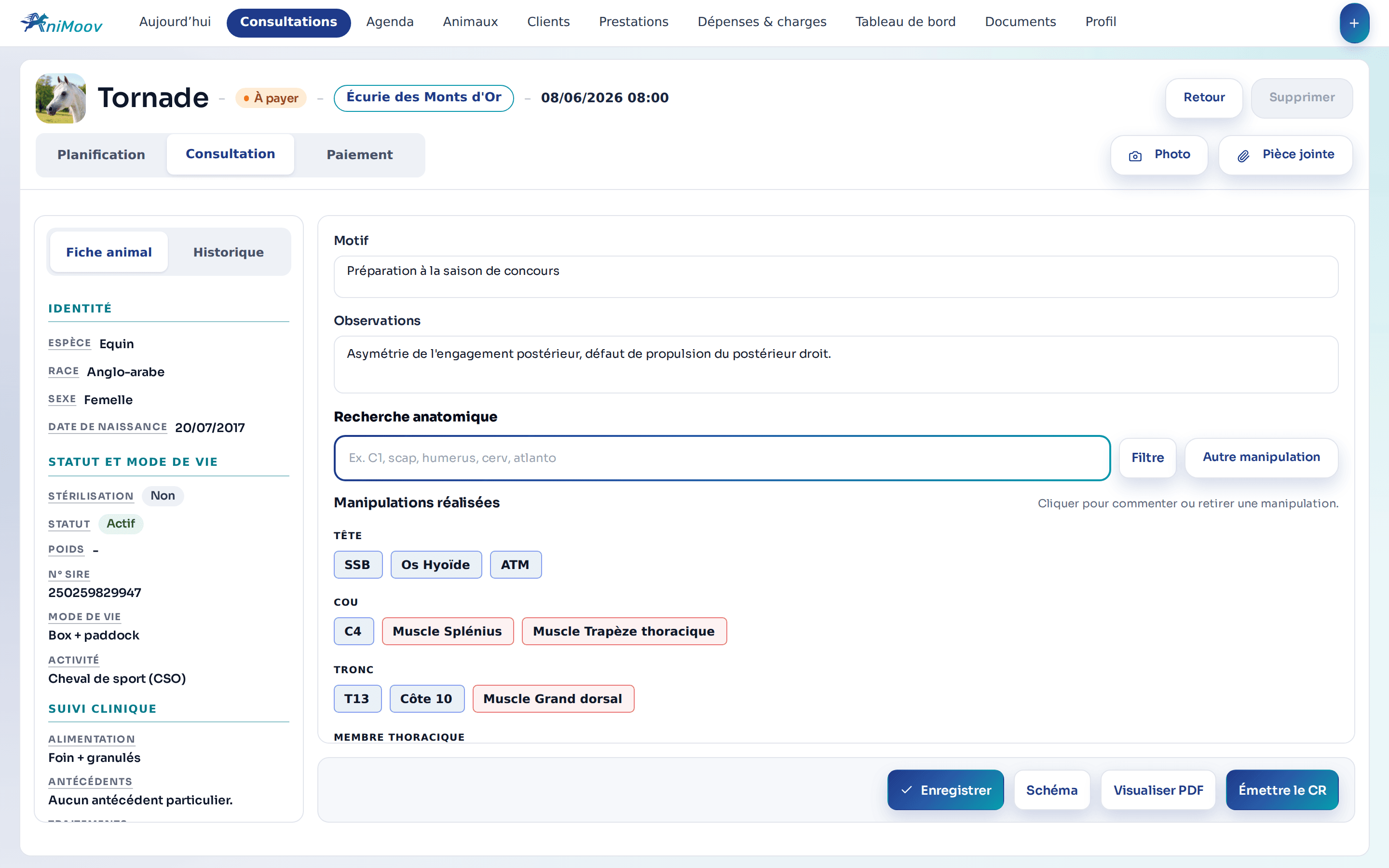The height and width of the screenshot is (868, 1389).
Task: Open Écurie des Monts d'Or client link
Action: click(423, 98)
